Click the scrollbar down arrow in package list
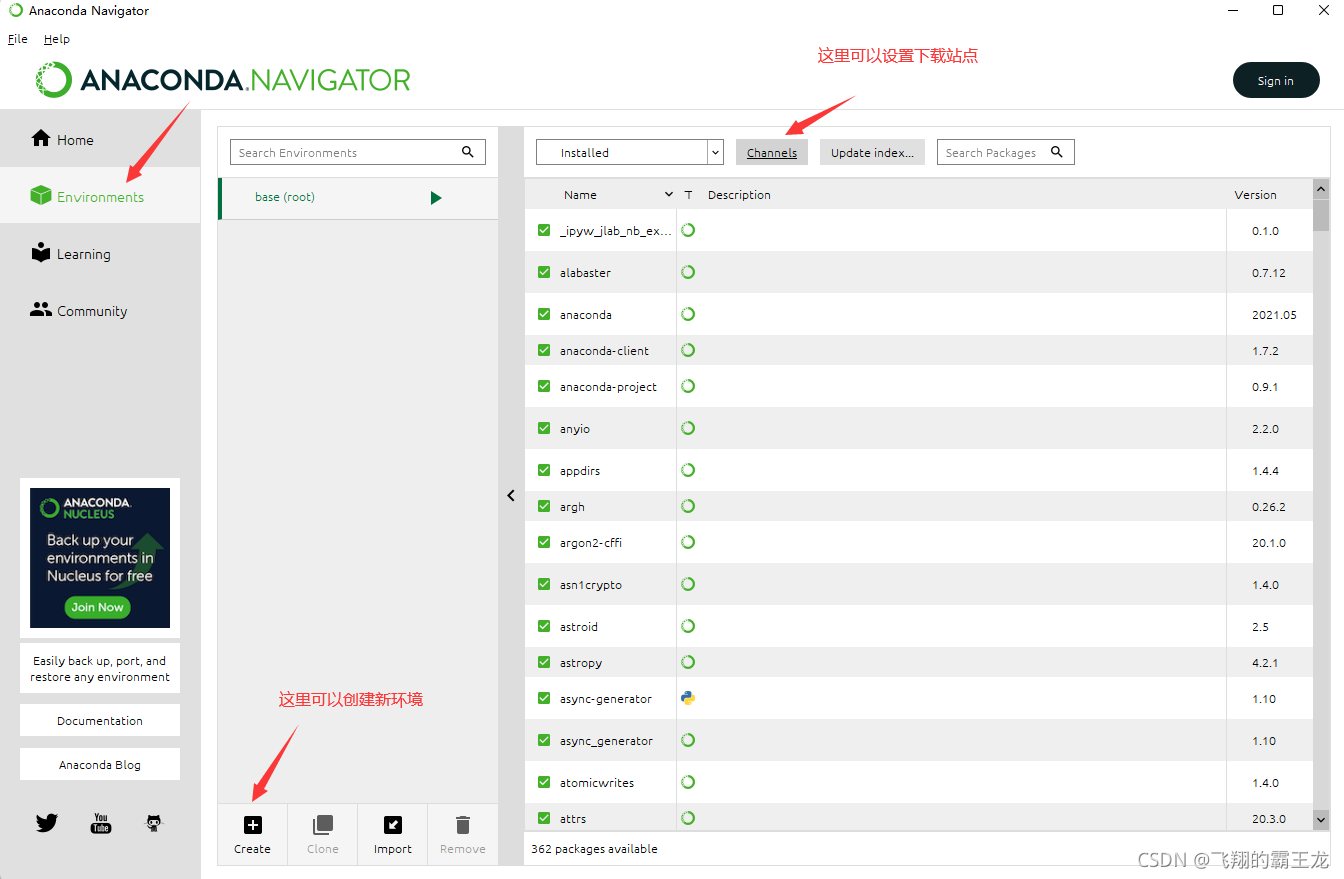The width and height of the screenshot is (1344, 879). click(1321, 818)
